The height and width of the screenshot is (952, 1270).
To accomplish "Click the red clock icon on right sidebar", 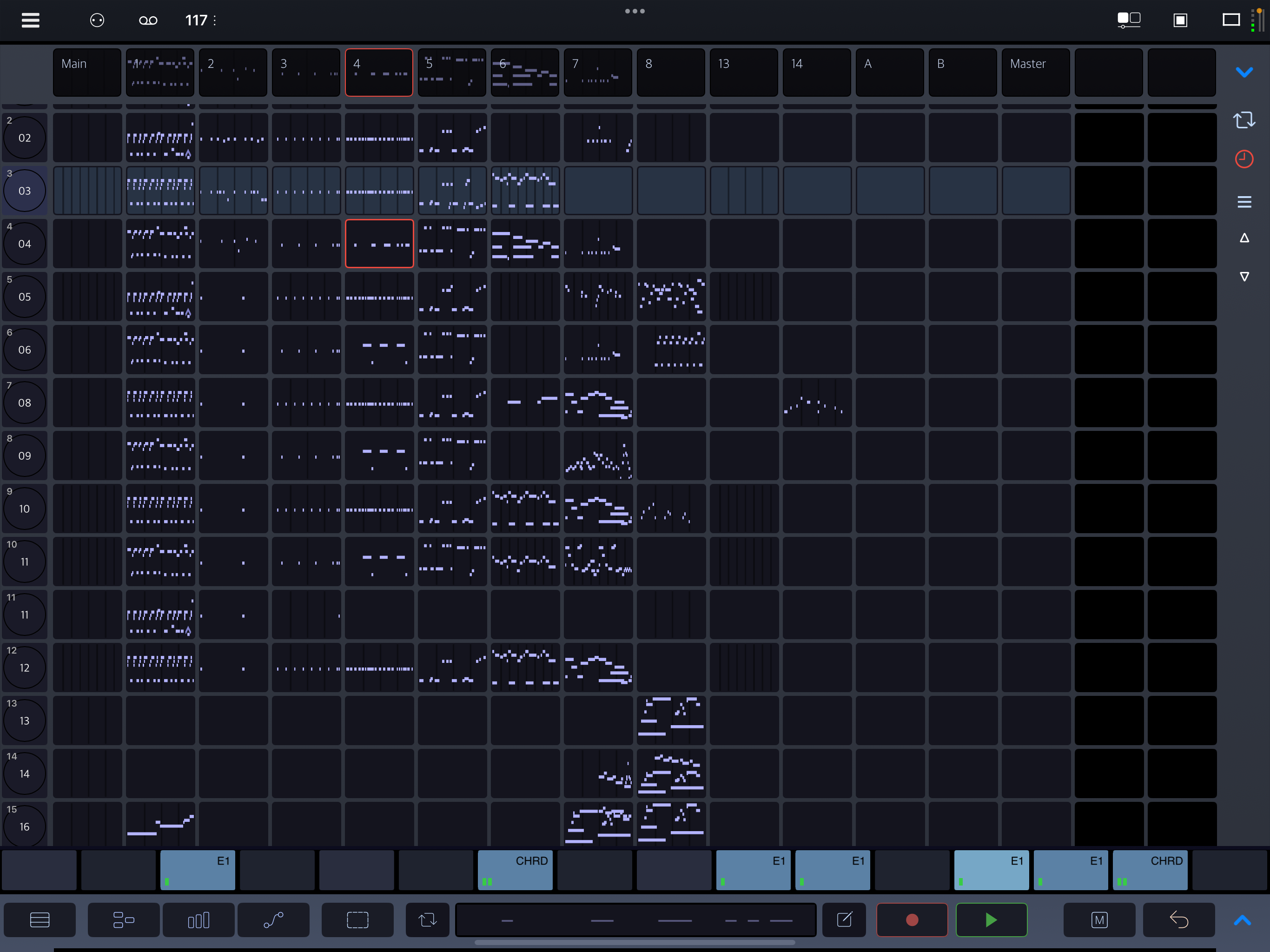I will tap(1244, 159).
